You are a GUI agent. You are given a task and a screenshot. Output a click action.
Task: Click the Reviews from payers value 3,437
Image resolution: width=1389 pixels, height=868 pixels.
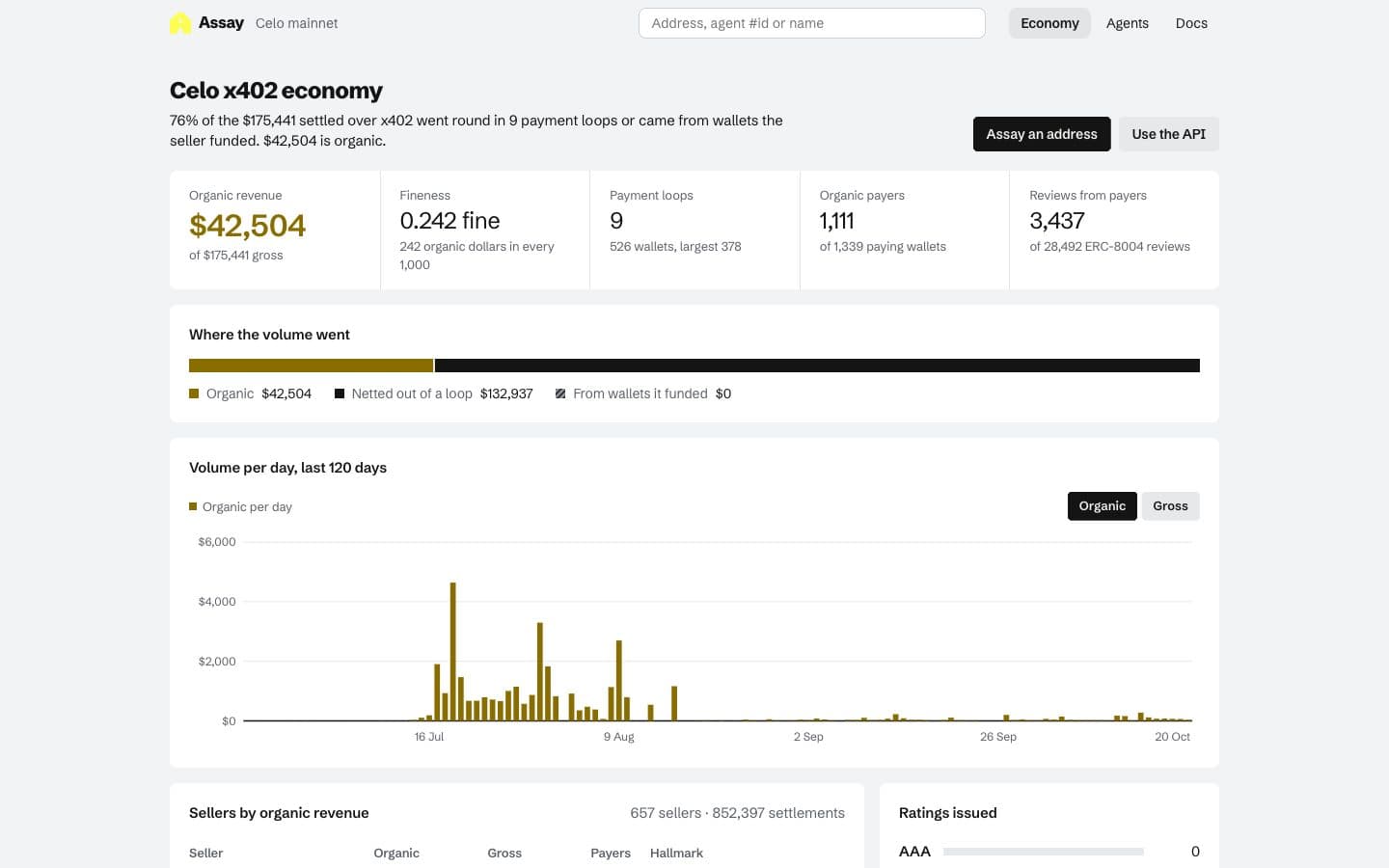(x=1057, y=221)
